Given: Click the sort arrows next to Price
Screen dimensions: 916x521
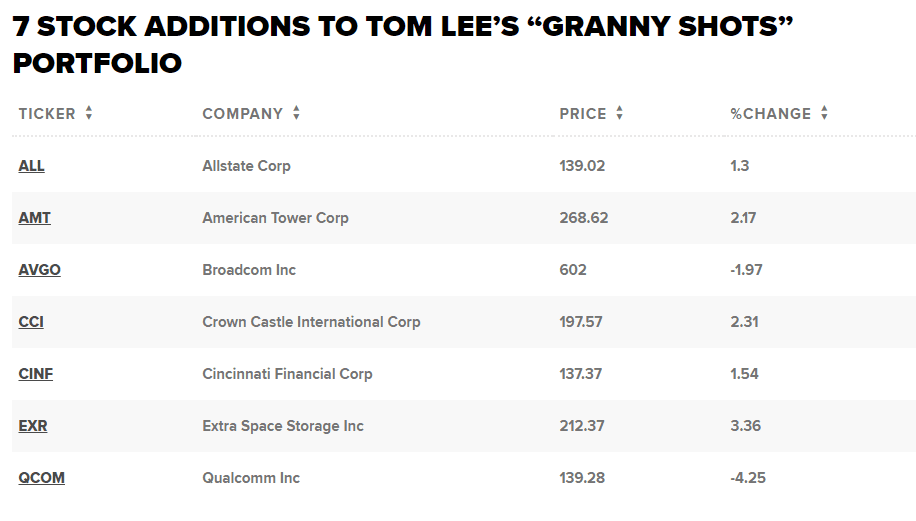Looking at the screenshot, I should (620, 114).
